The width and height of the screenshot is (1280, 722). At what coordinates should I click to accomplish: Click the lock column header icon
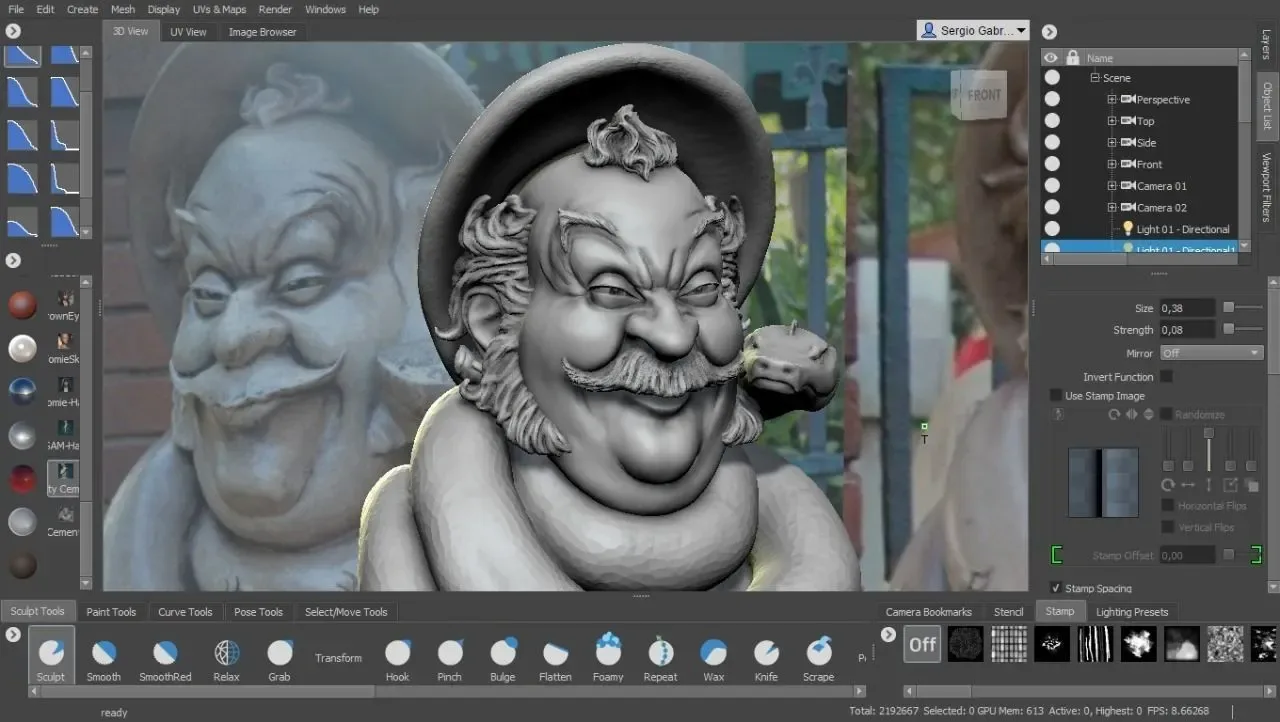pos(1073,58)
